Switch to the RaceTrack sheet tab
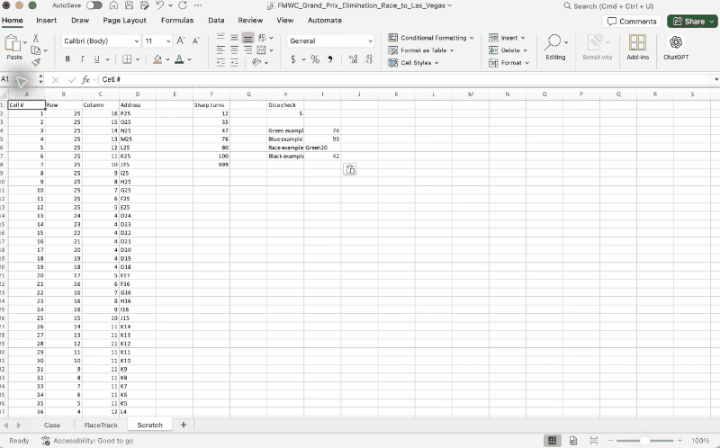The height and width of the screenshot is (448, 720). coord(101,425)
